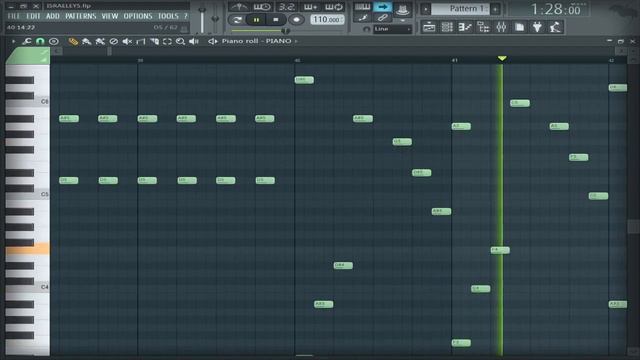Switch between pattern and song mode

pyautogui.click(x=237, y=20)
